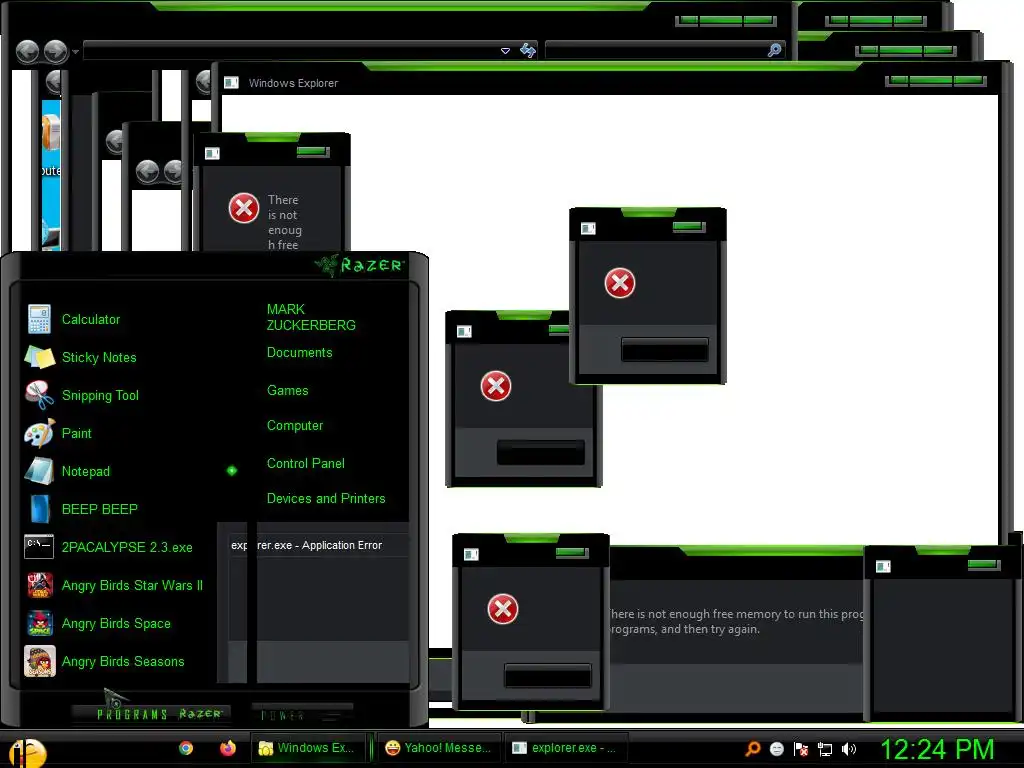Open Google Chrome from the taskbar
Image resolution: width=1024 pixels, height=768 pixels.
tap(186, 748)
